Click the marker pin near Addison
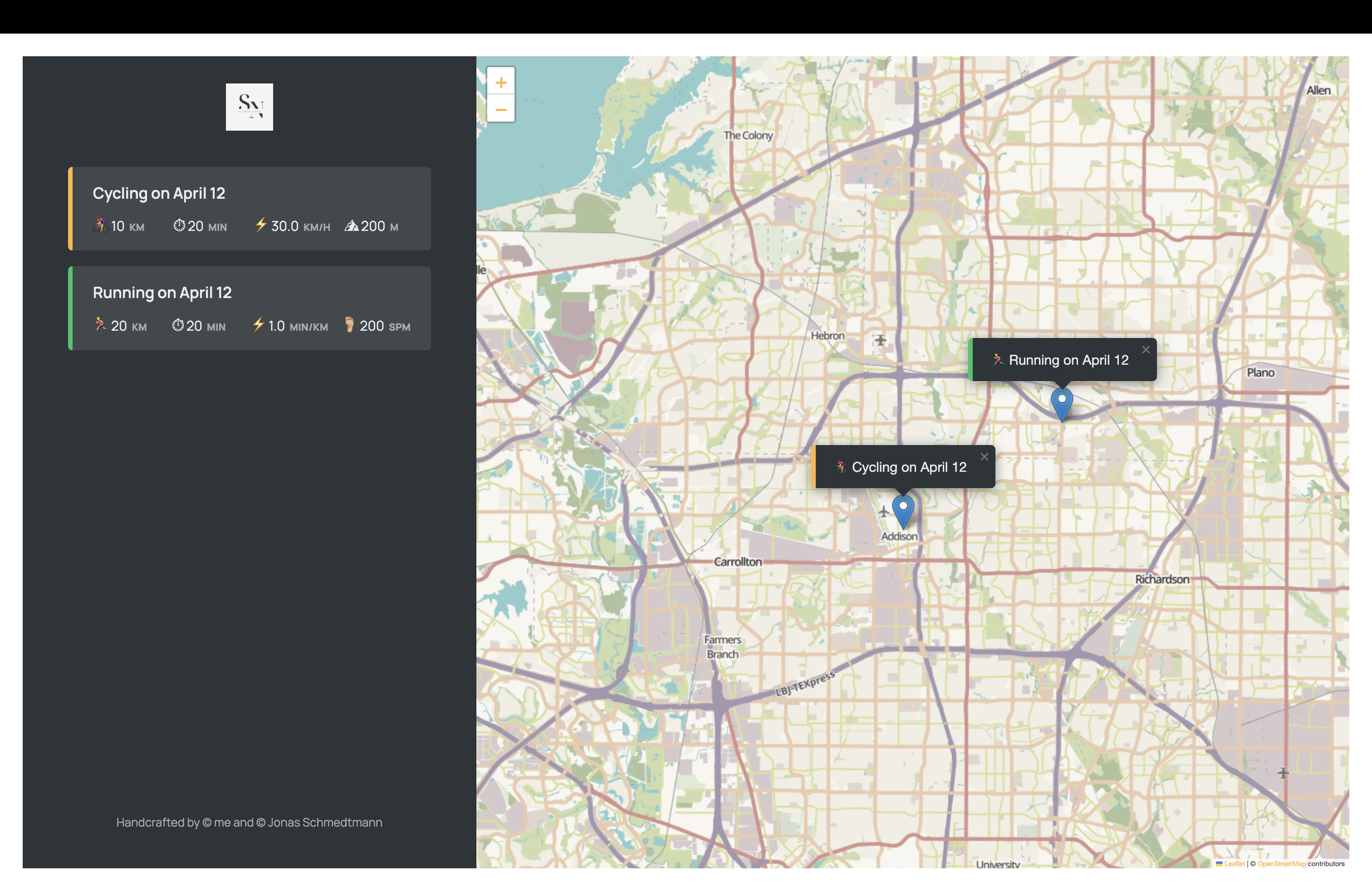Image resolution: width=1372 pixels, height=891 pixels. tap(903, 511)
